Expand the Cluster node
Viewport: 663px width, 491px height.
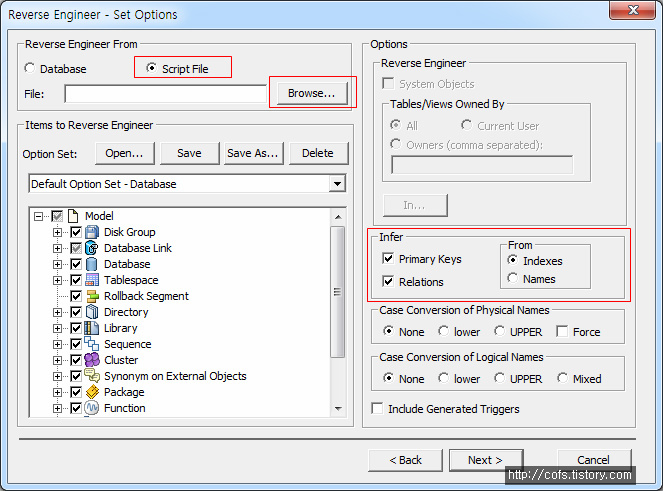[x=58, y=360]
